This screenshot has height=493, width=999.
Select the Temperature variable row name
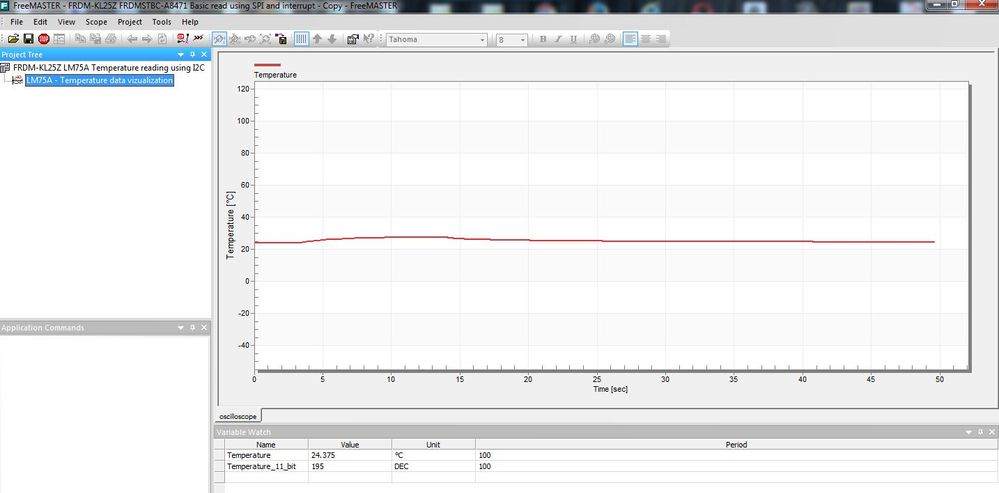coord(249,455)
